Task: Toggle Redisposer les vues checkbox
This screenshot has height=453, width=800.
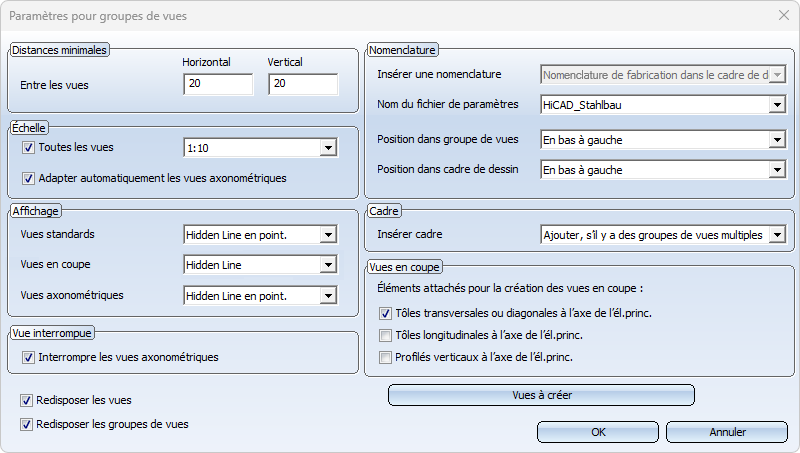Action: (x=26, y=400)
